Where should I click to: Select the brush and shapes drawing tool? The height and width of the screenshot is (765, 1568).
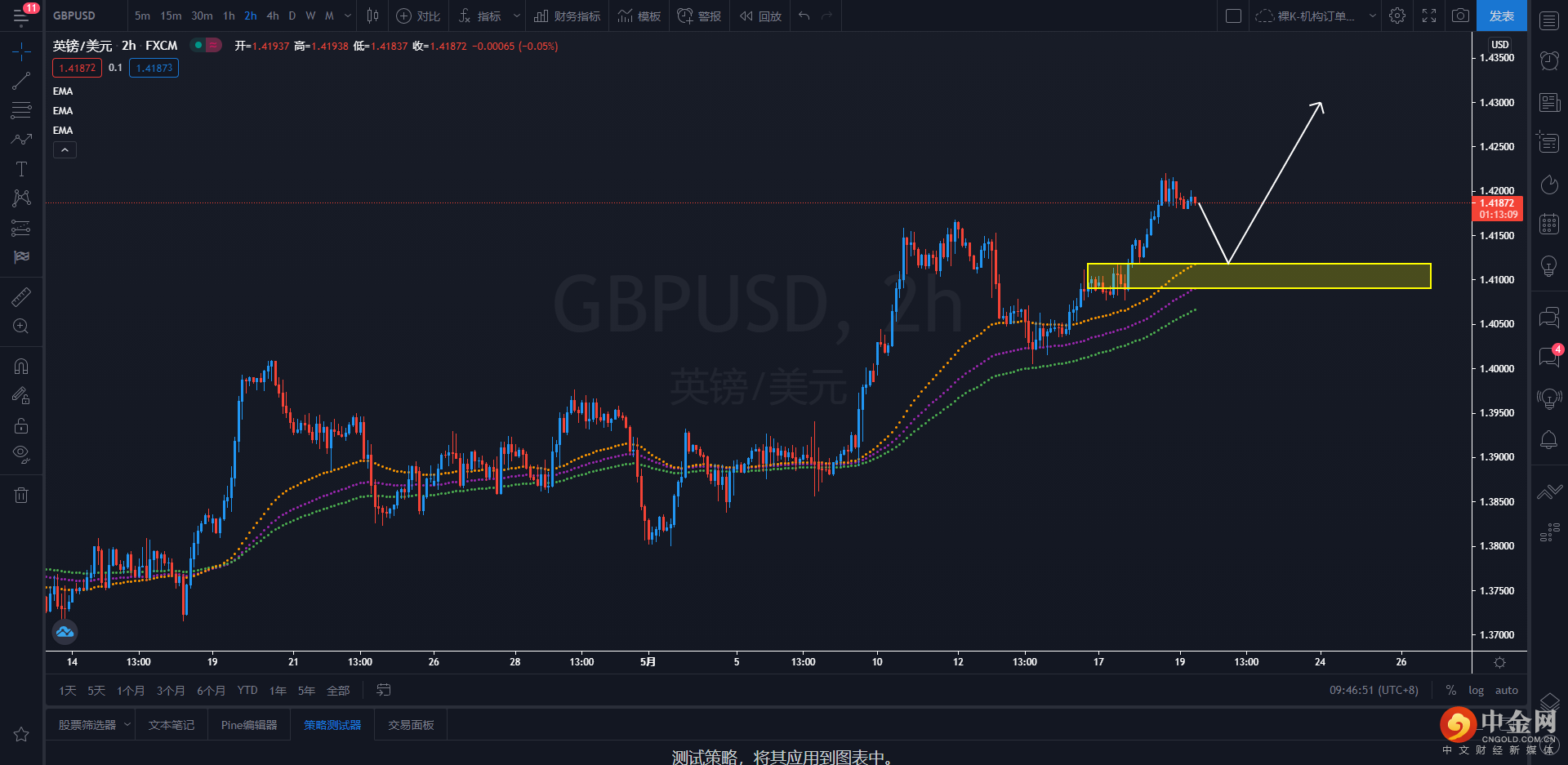21,140
